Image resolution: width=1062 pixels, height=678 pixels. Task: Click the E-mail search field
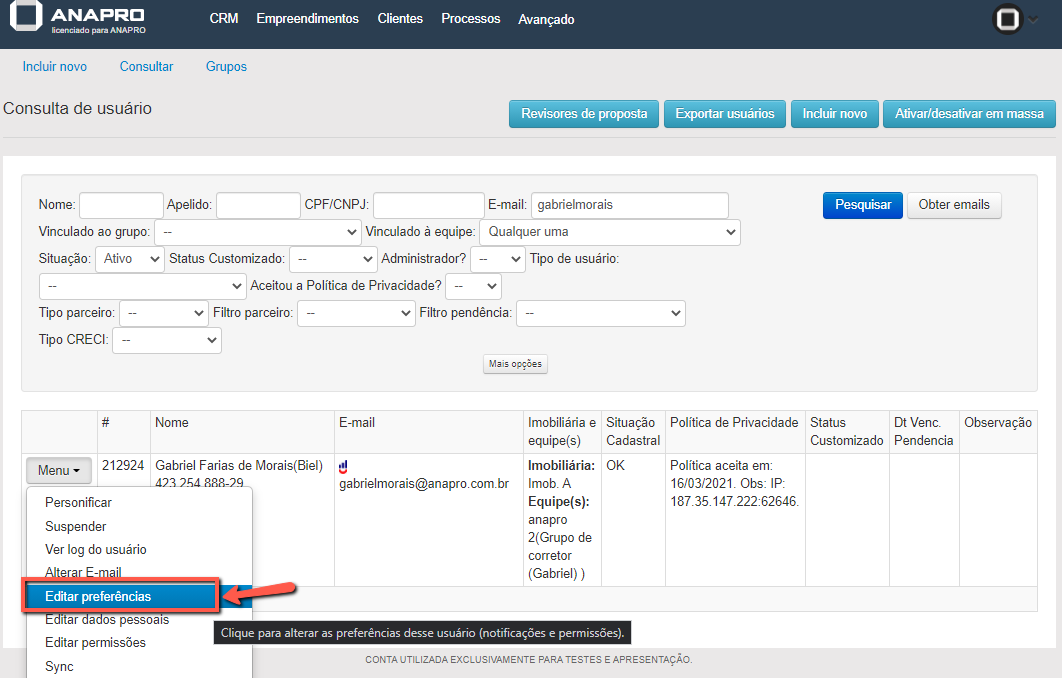tap(629, 205)
